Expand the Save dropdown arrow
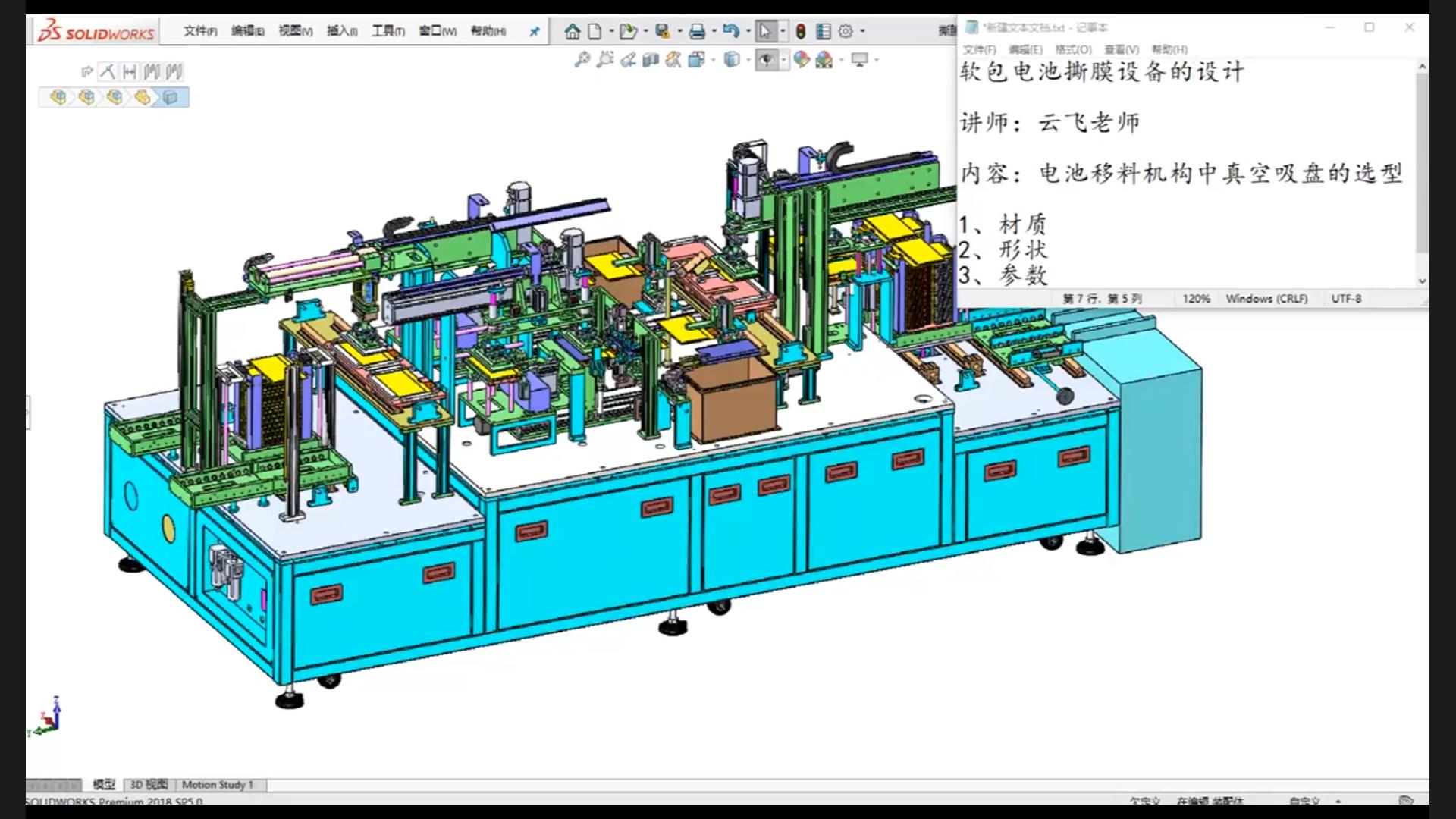The image size is (1456, 819). coord(680,31)
